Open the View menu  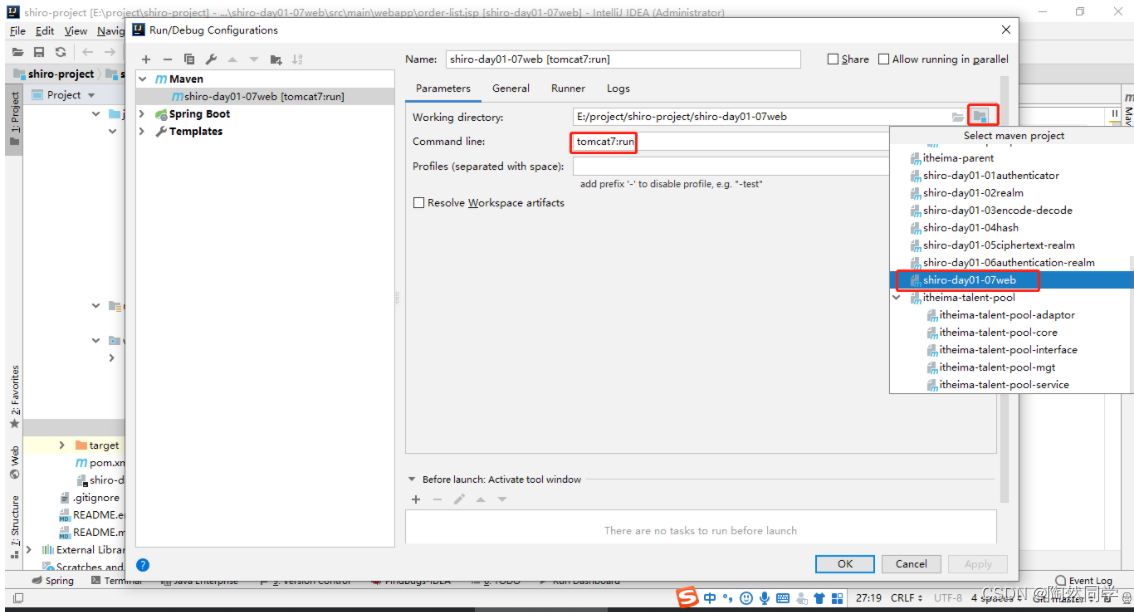pyautogui.click(x=75, y=31)
